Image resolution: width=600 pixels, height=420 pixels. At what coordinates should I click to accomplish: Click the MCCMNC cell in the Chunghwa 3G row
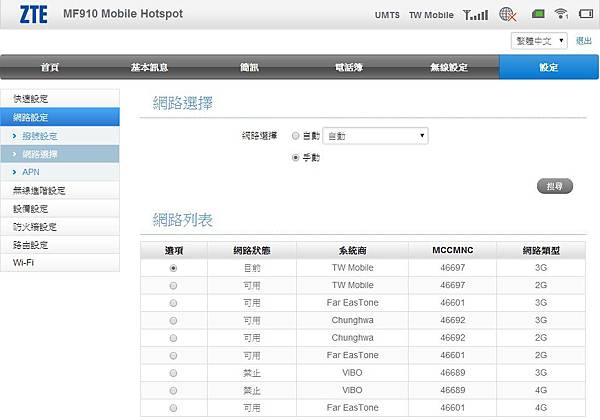point(453,320)
